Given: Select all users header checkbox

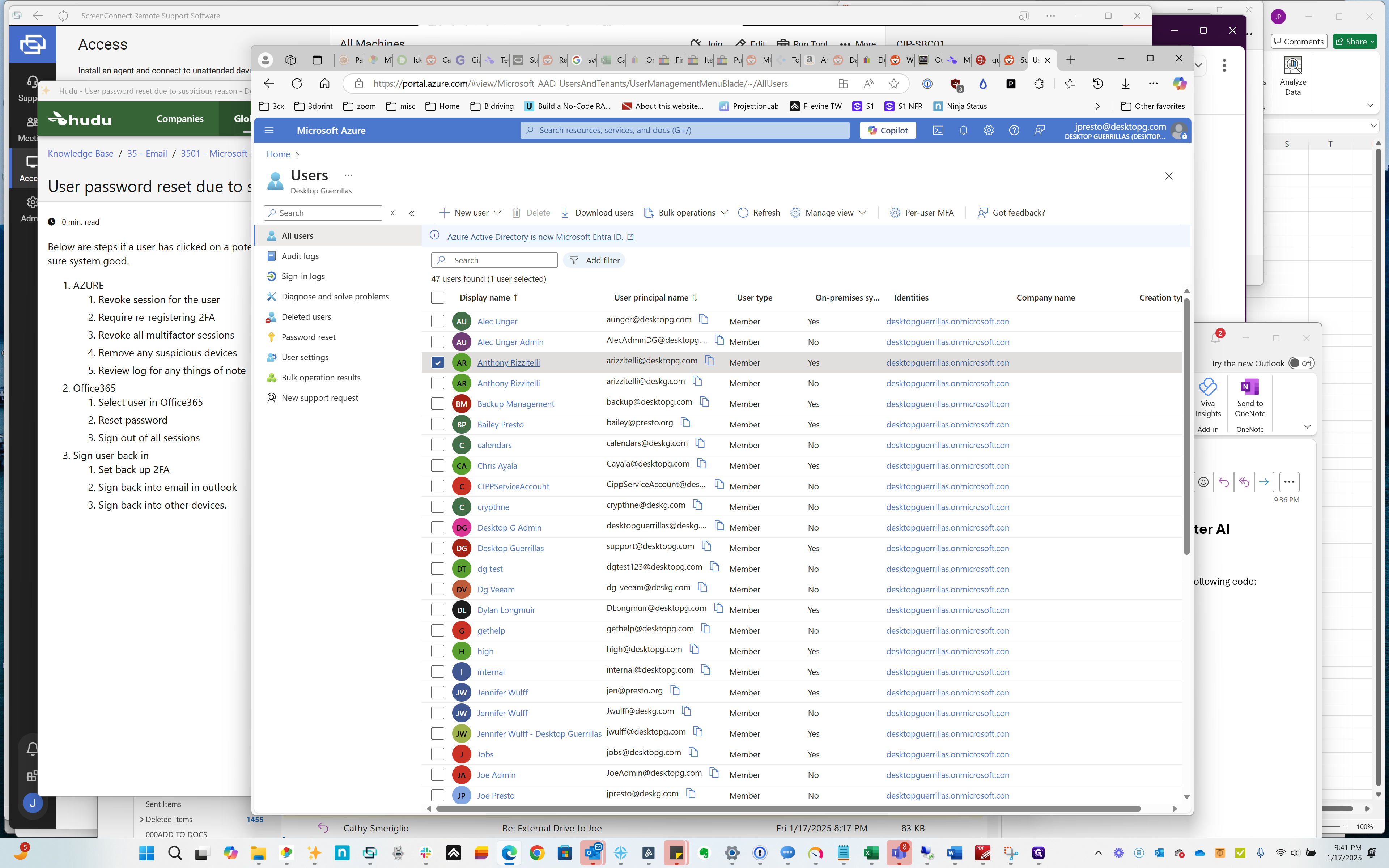Looking at the screenshot, I should (x=437, y=297).
